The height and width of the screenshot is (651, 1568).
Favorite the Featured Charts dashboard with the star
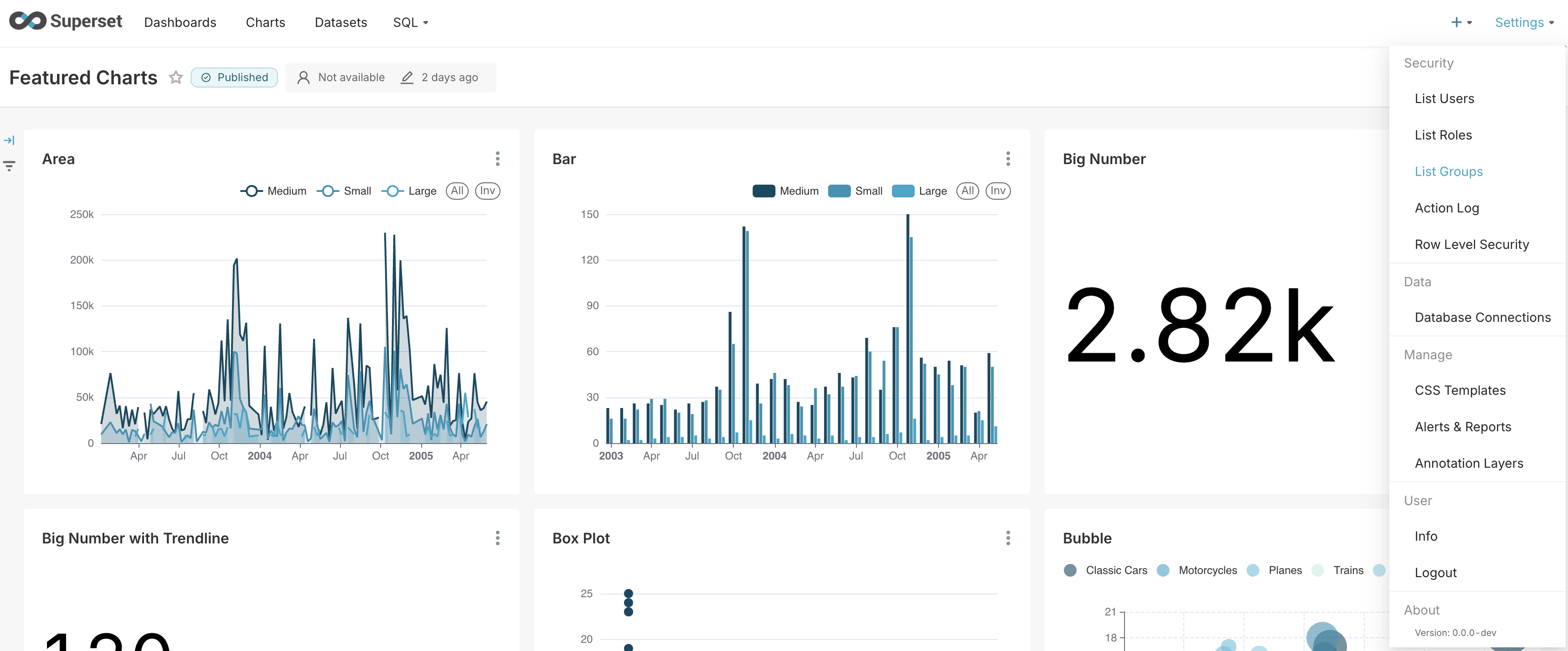coord(176,77)
